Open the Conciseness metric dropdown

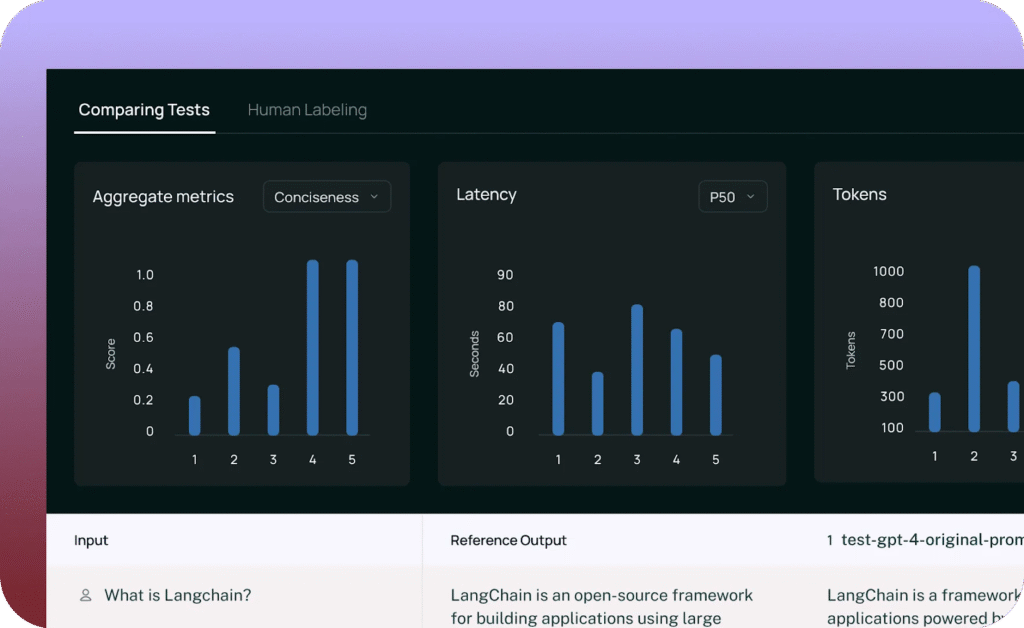326,197
